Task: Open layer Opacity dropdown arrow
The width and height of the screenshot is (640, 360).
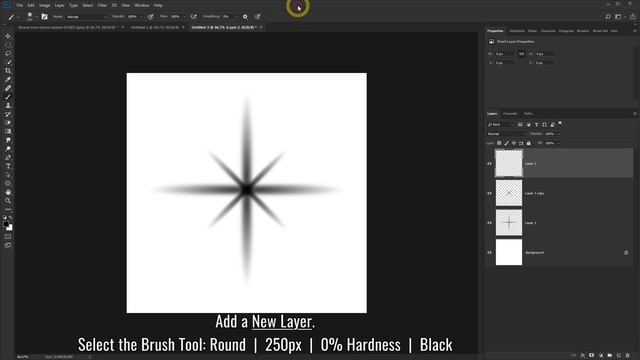Action: [x=558, y=134]
